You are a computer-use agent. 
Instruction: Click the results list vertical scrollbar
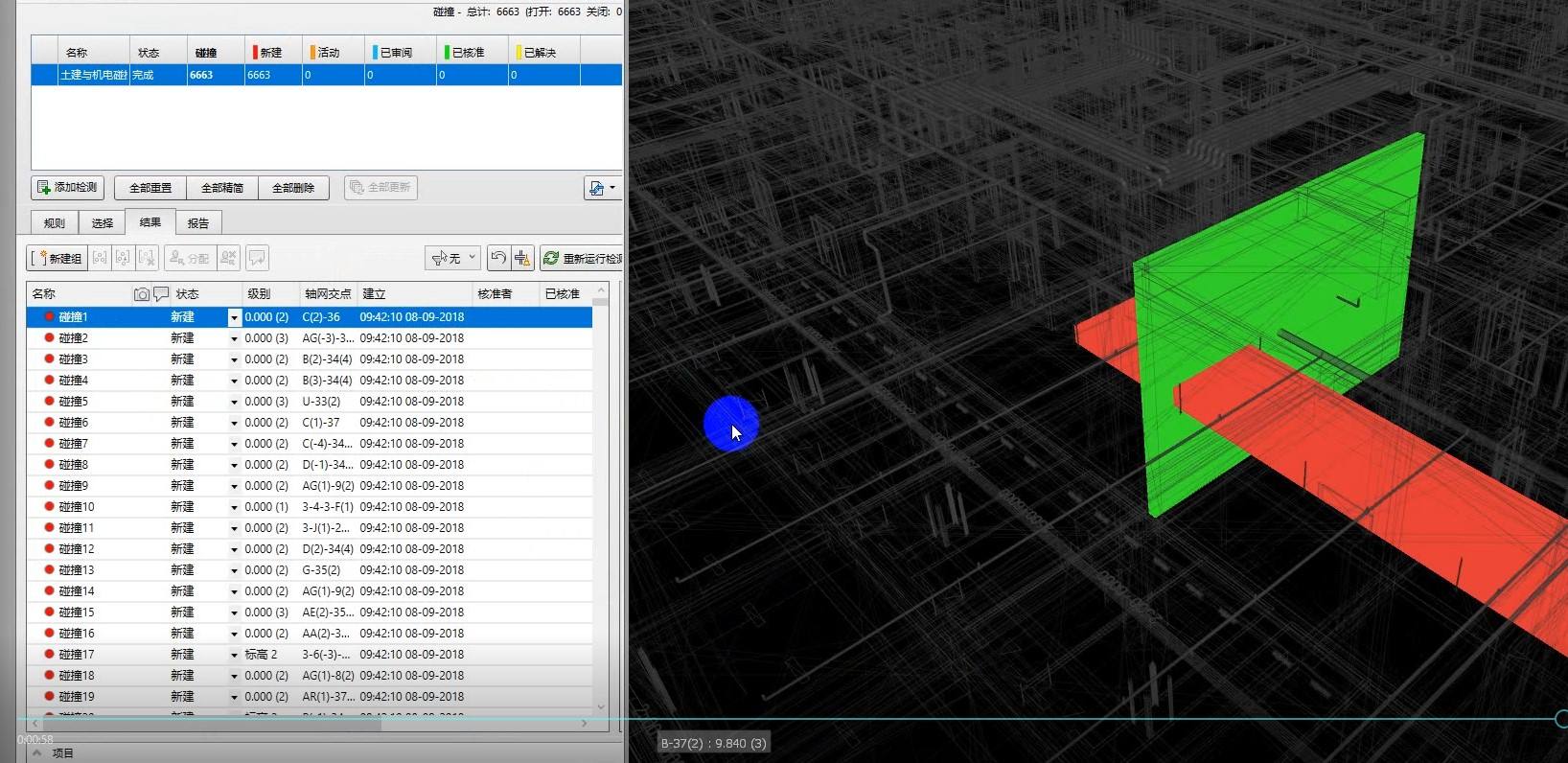tap(601, 498)
